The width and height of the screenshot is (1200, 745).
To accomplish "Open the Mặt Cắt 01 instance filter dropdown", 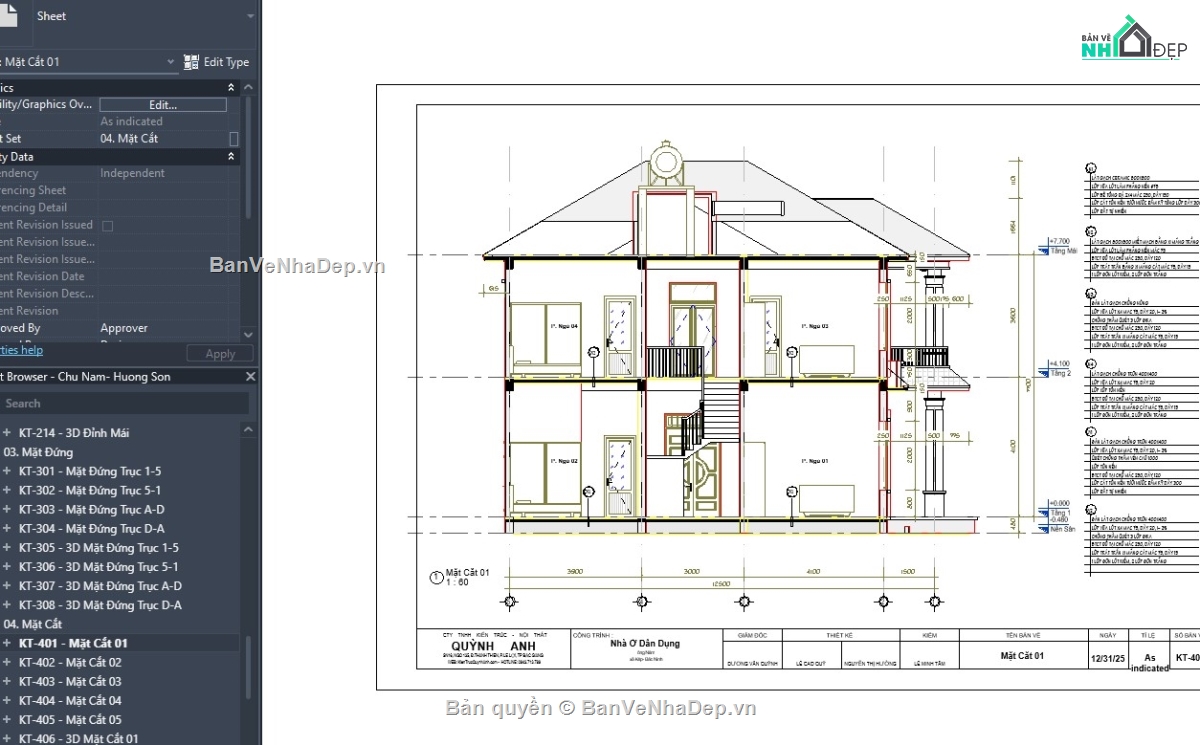I will tap(171, 62).
